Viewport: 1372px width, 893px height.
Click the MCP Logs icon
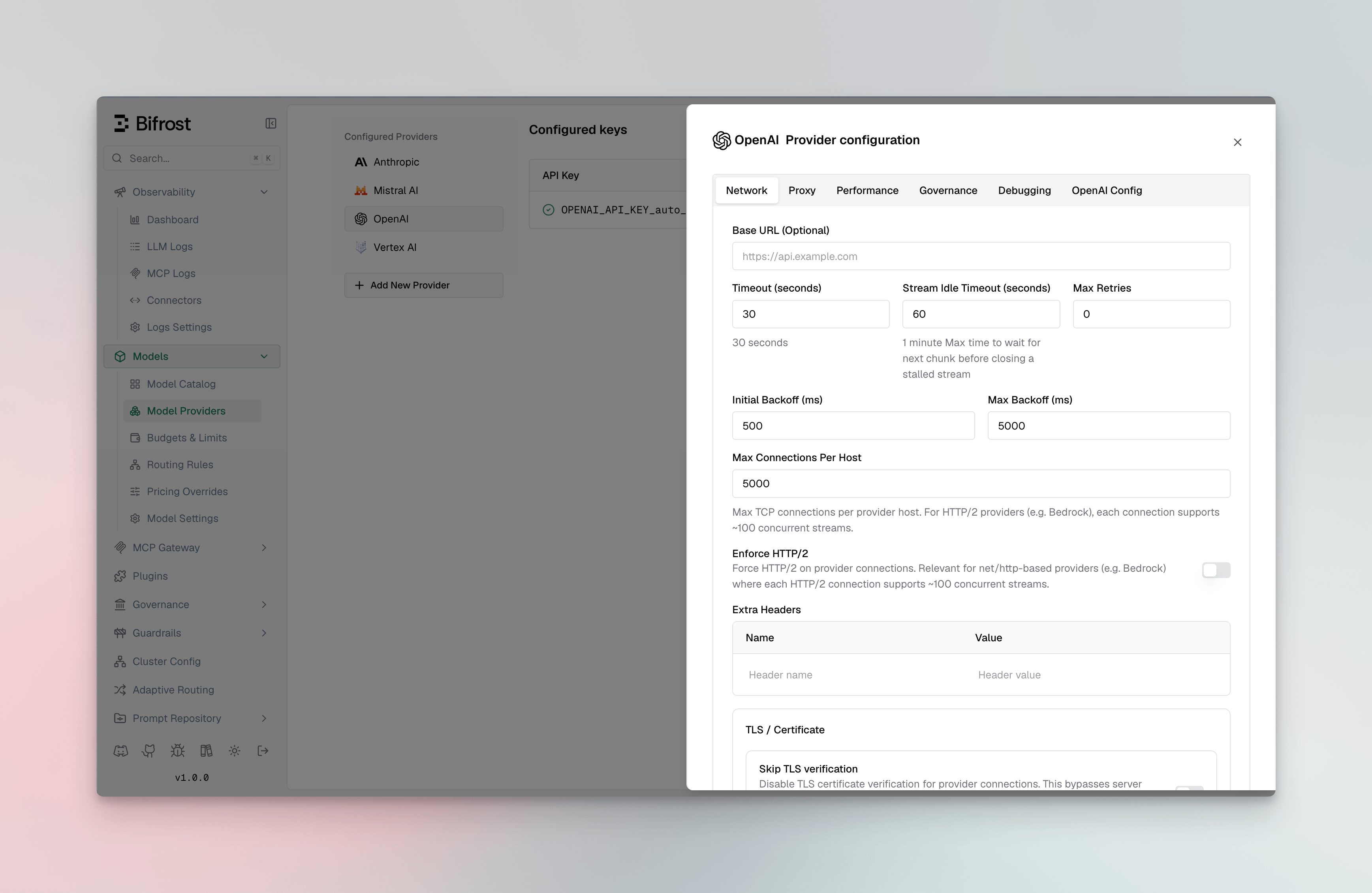point(135,273)
